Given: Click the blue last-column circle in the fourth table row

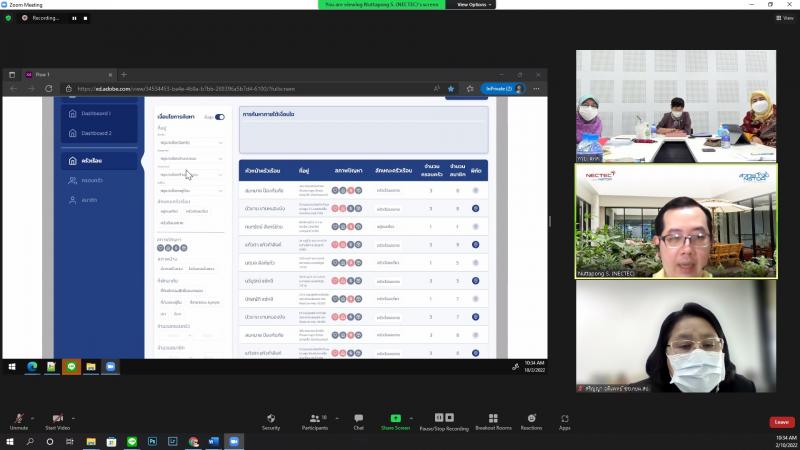Looking at the screenshot, I should pyautogui.click(x=476, y=244).
